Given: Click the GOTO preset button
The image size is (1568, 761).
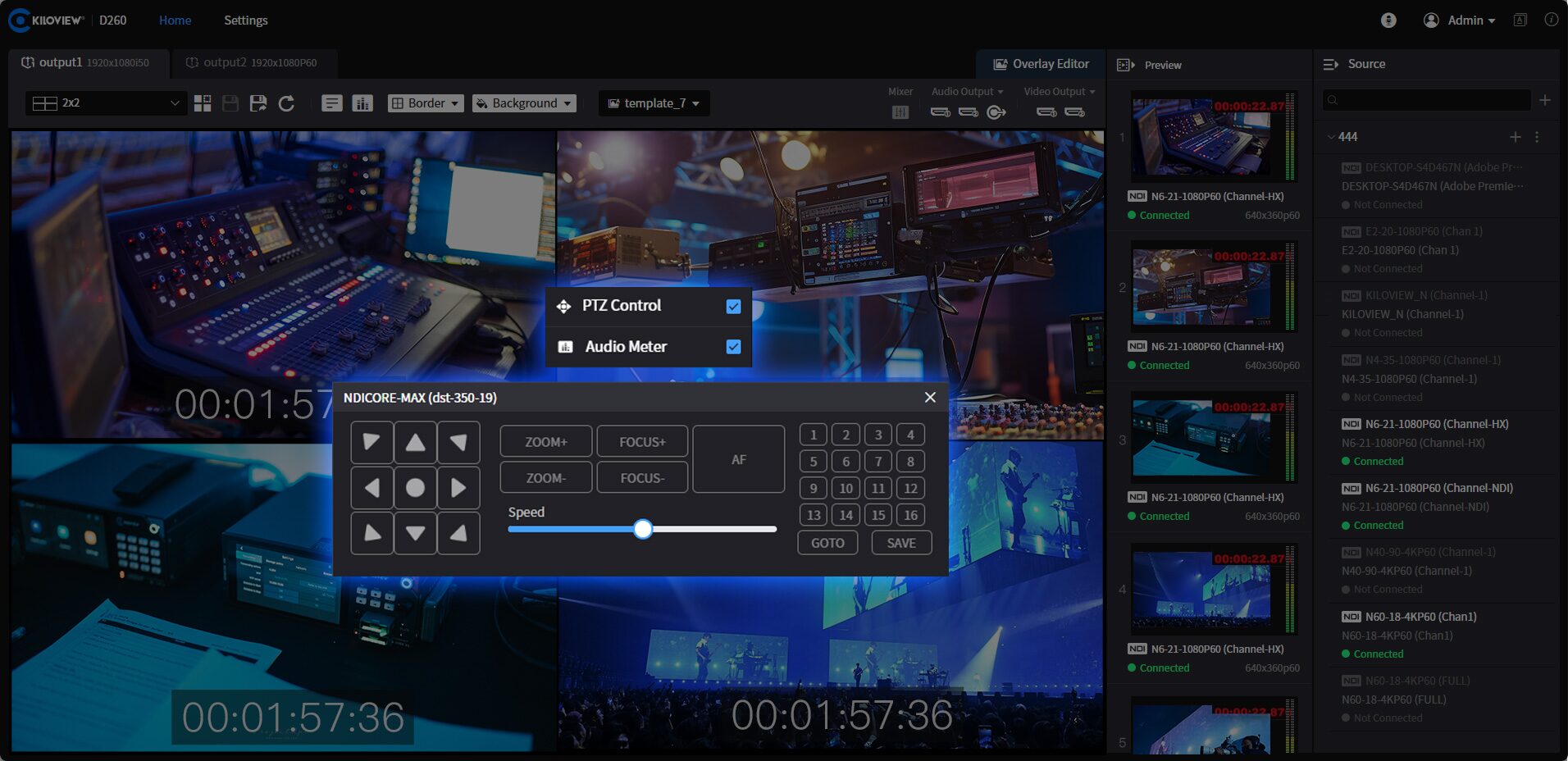Looking at the screenshot, I should point(827,543).
